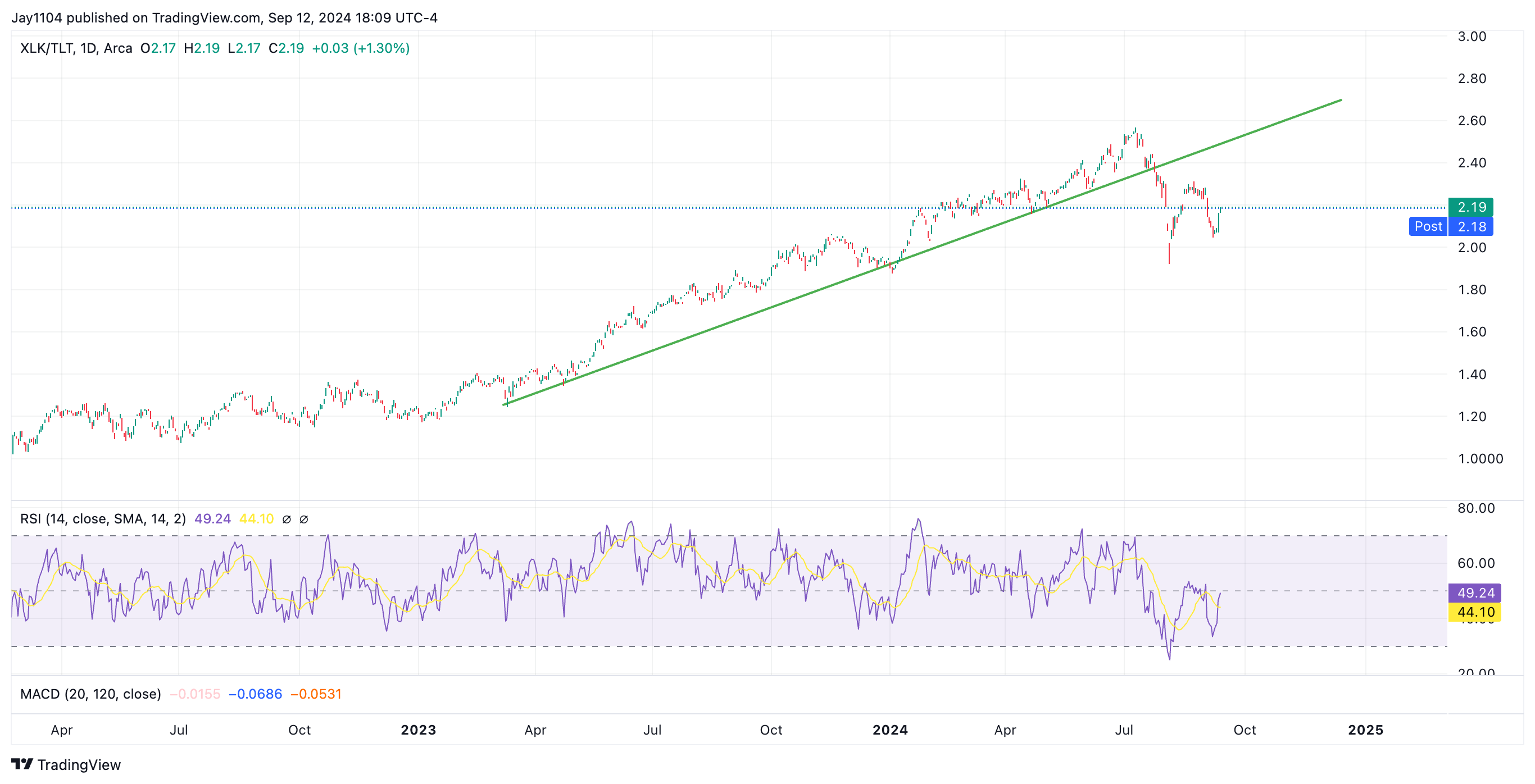1535x784 pixels.
Task: Click the 2.00 price axis label
Action: pyautogui.click(x=1472, y=248)
